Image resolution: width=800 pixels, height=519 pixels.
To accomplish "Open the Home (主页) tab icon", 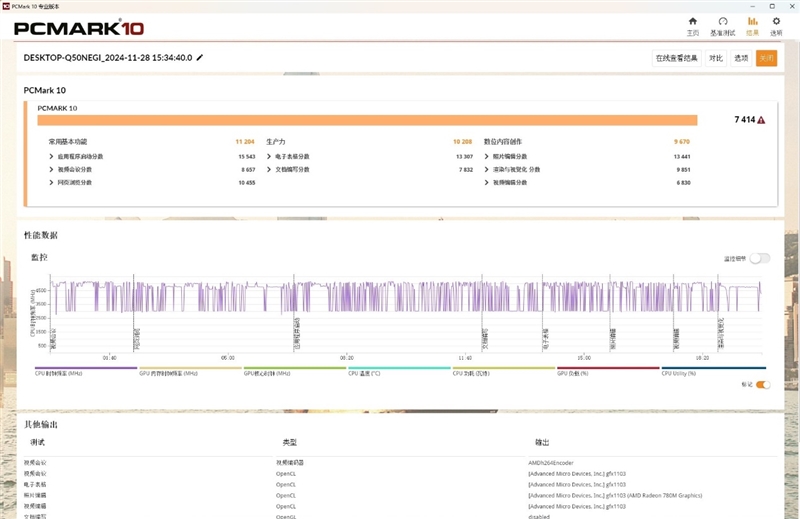I will pyautogui.click(x=693, y=22).
